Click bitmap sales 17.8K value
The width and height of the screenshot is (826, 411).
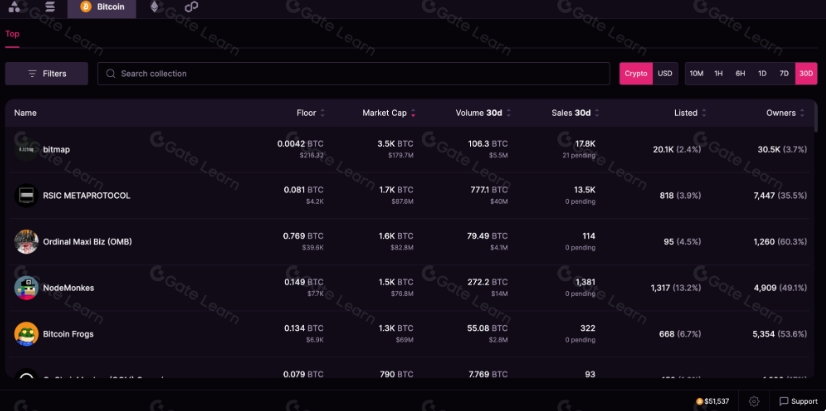(x=585, y=144)
